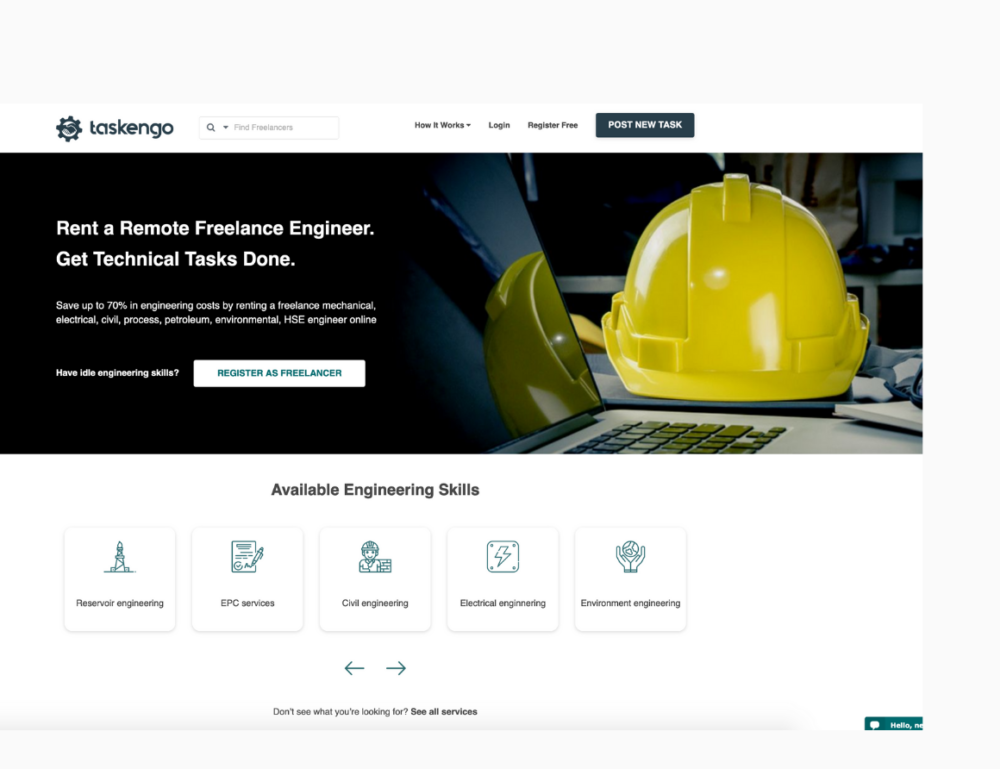The width and height of the screenshot is (1000, 769).
Task: Select the Reservoir engineering tower icon
Action: coord(119,557)
